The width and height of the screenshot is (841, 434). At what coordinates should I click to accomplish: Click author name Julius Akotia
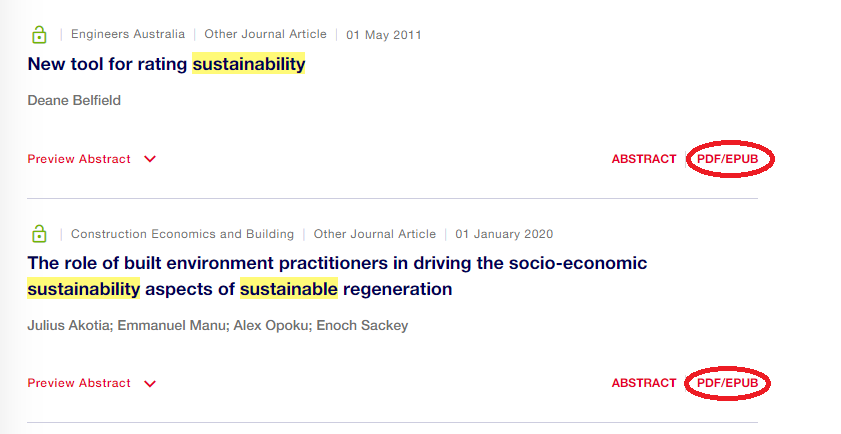pos(68,325)
